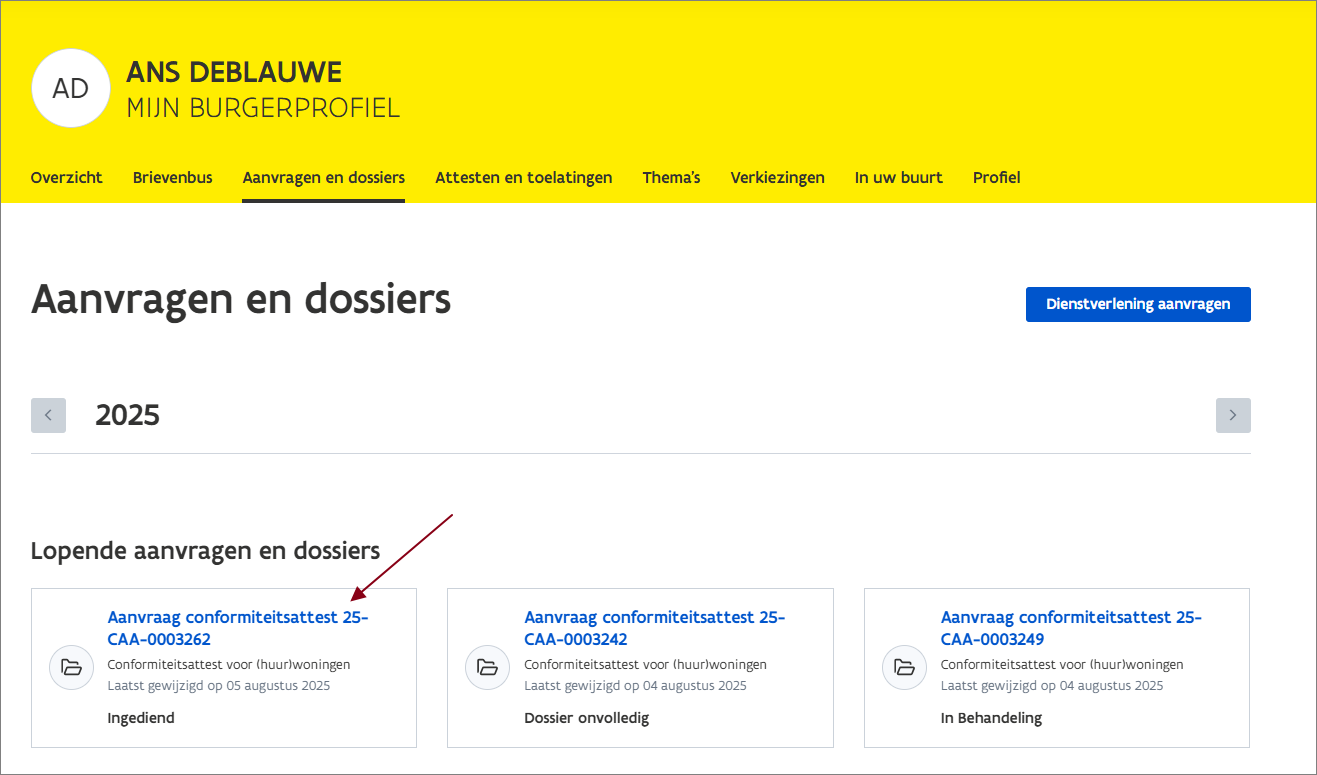Click folder icon of dossier 25-CAA-0003242
The height and width of the screenshot is (775, 1317).
point(487,667)
